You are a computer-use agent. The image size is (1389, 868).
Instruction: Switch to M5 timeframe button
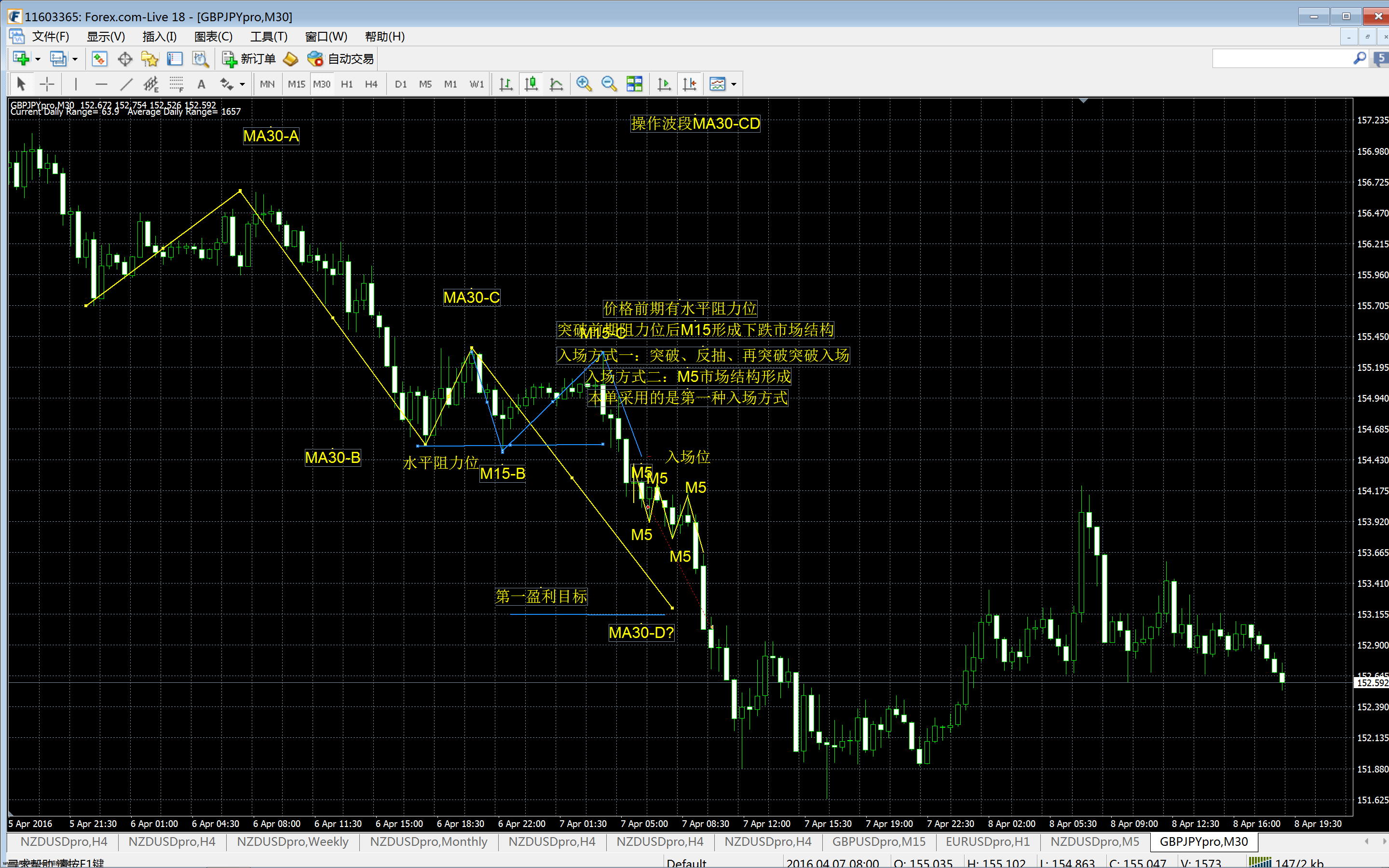tap(425, 84)
